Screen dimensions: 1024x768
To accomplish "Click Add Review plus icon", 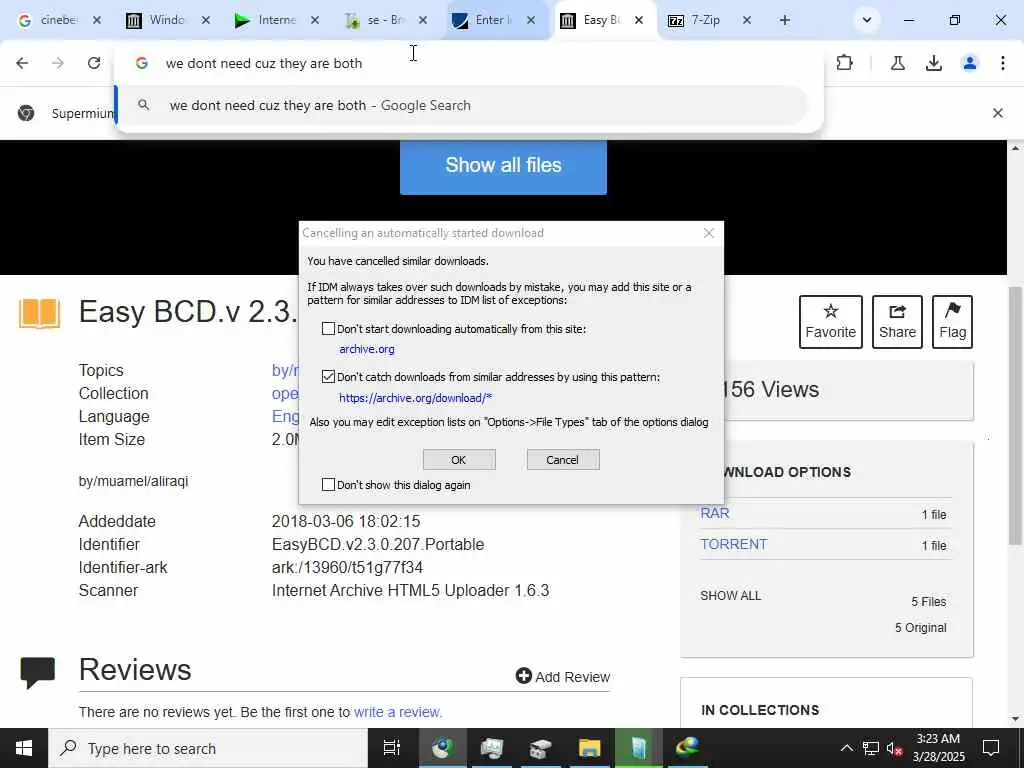I will pyautogui.click(x=523, y=676).
